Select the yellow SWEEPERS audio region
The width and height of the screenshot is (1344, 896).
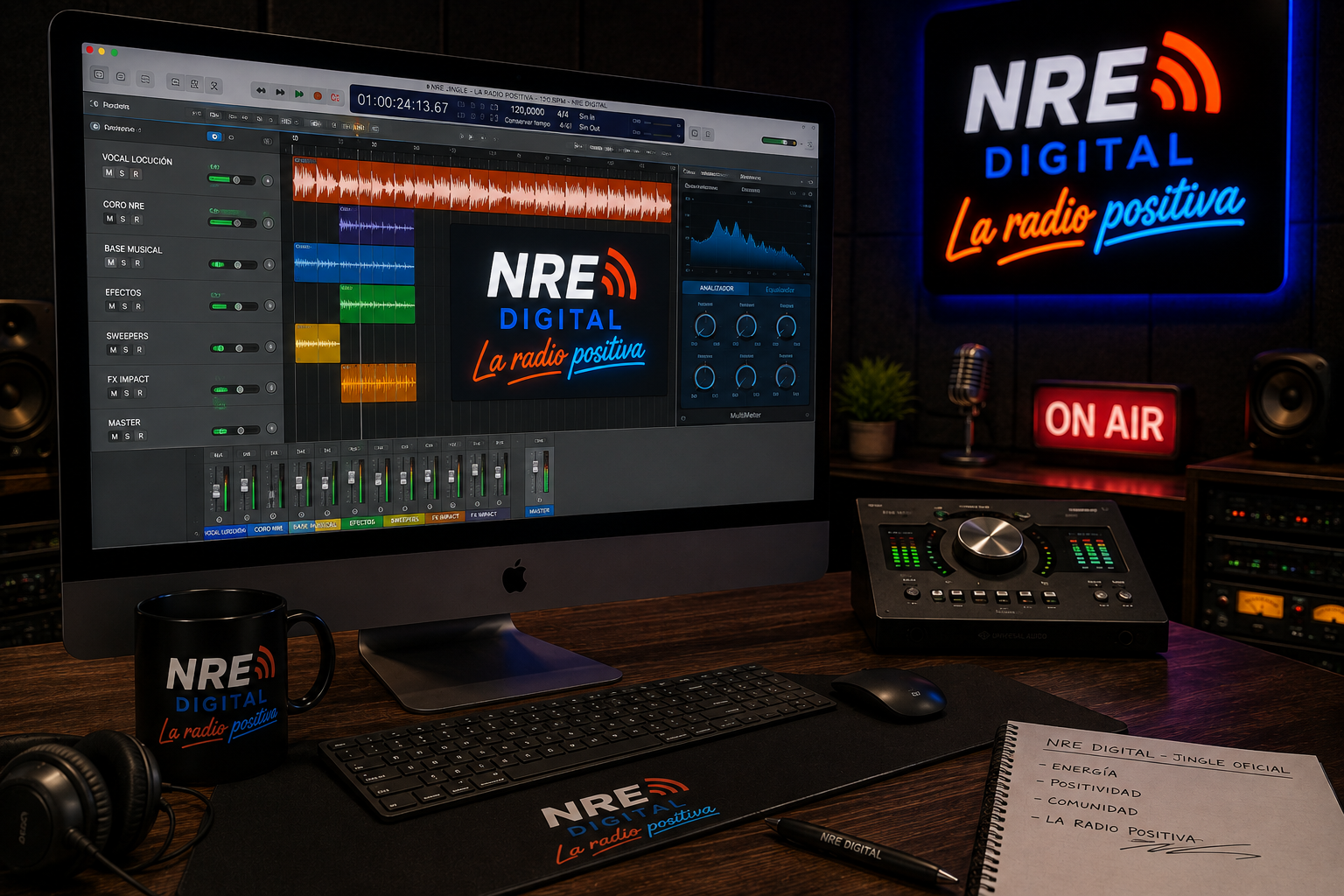[x=318, y=343]
